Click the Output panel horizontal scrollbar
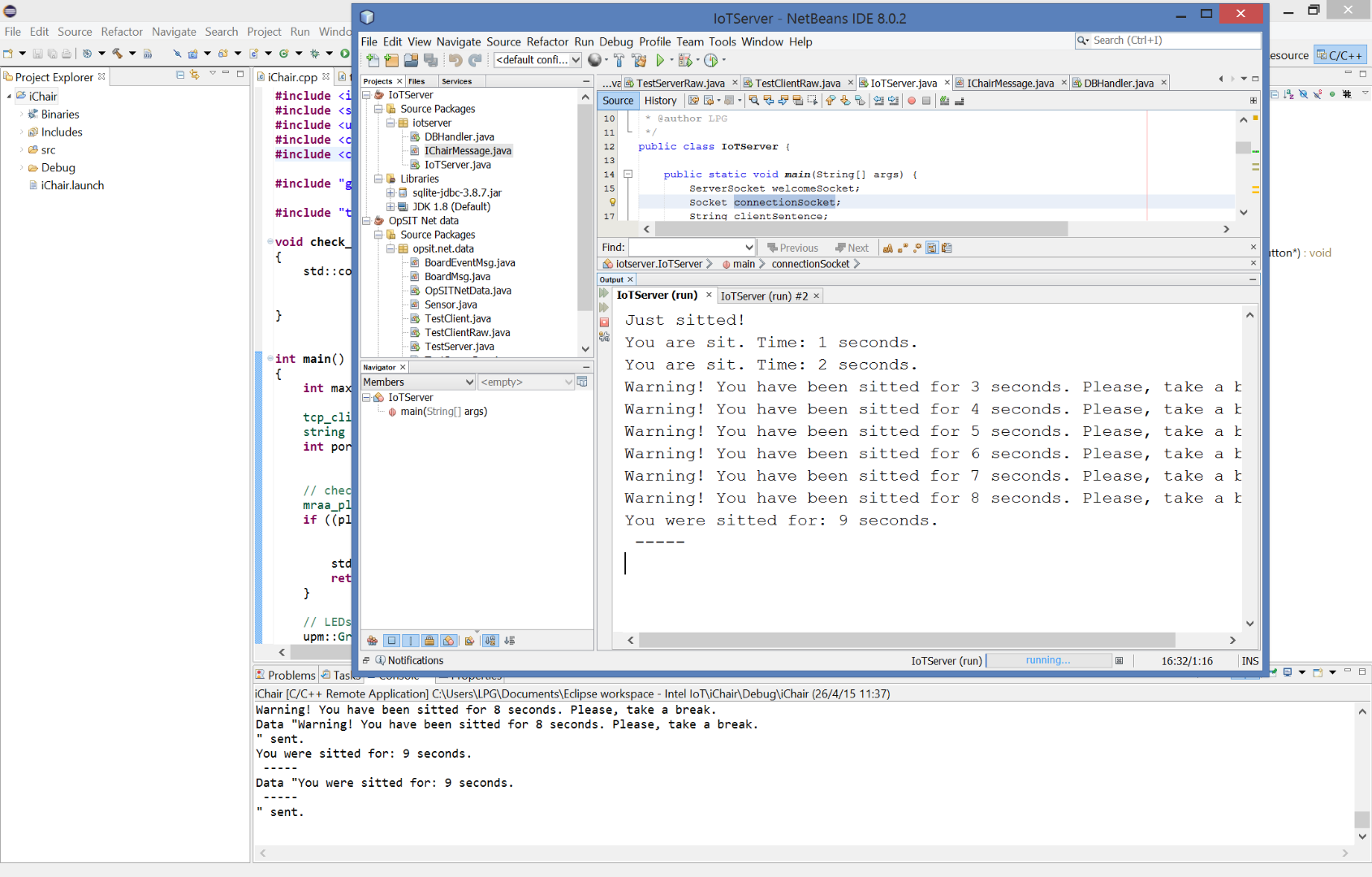1372x877 pixels. coord(907,640)
